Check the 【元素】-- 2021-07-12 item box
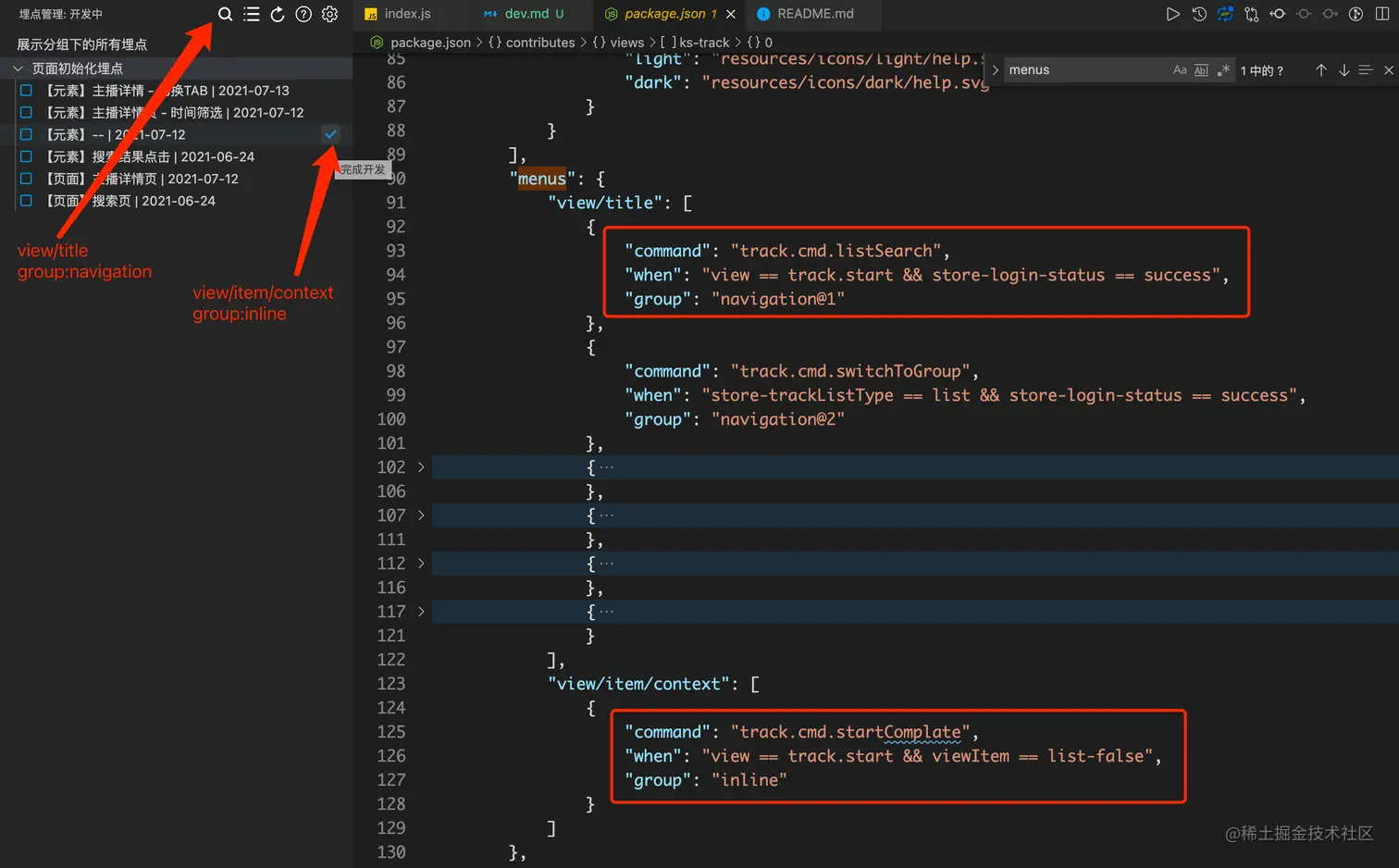This screenshot has height=868, width=1399. [26, 134]
